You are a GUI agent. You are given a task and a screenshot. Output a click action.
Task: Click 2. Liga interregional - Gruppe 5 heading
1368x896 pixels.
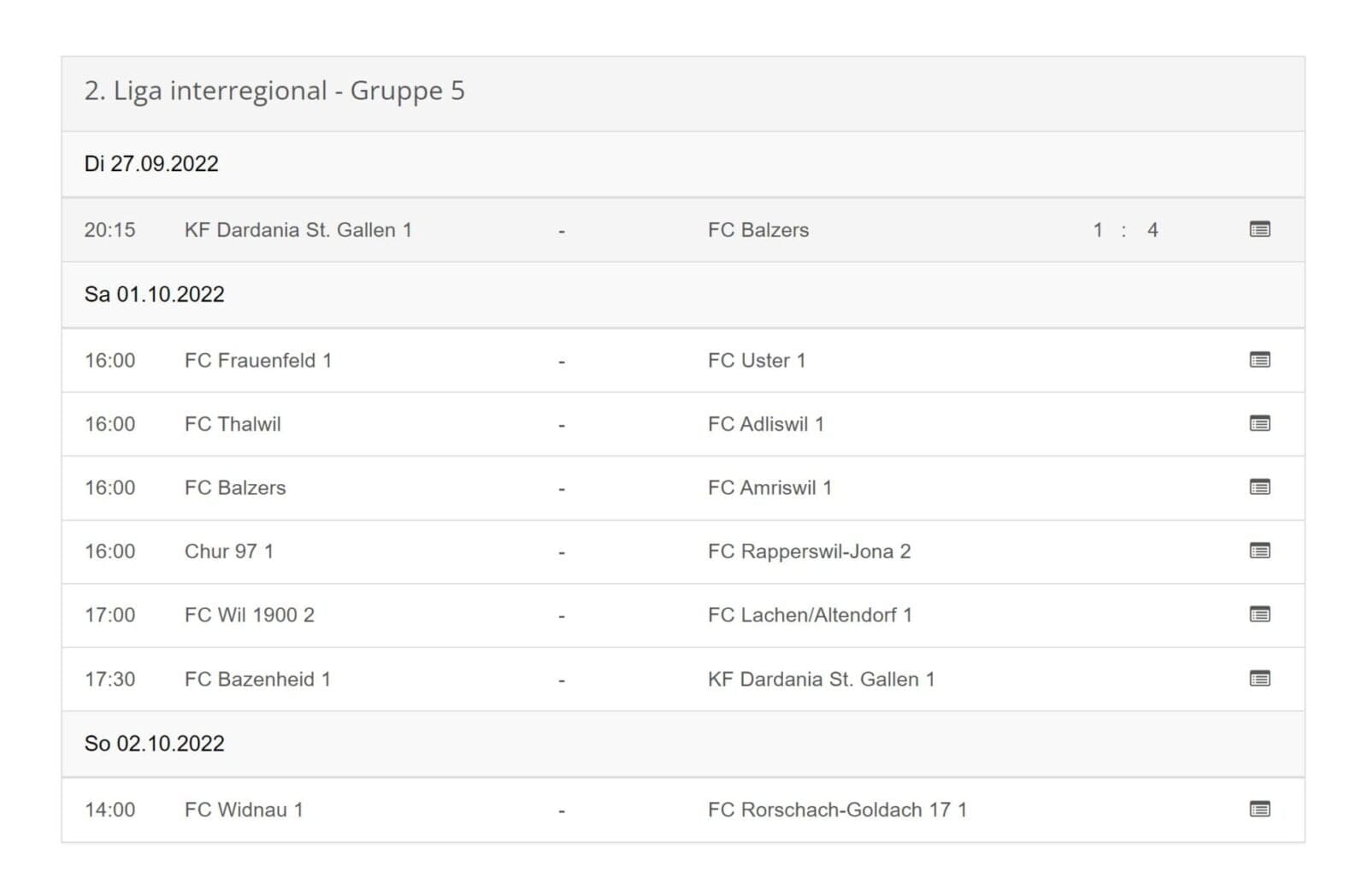click(x=274, y=91)
